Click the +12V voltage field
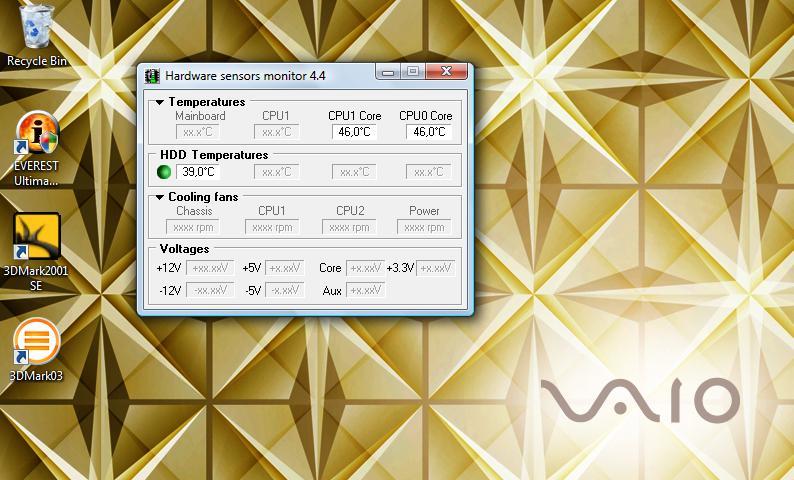This screenshot has height=480, width=794. pyautogui.click(x=210, y=268)
